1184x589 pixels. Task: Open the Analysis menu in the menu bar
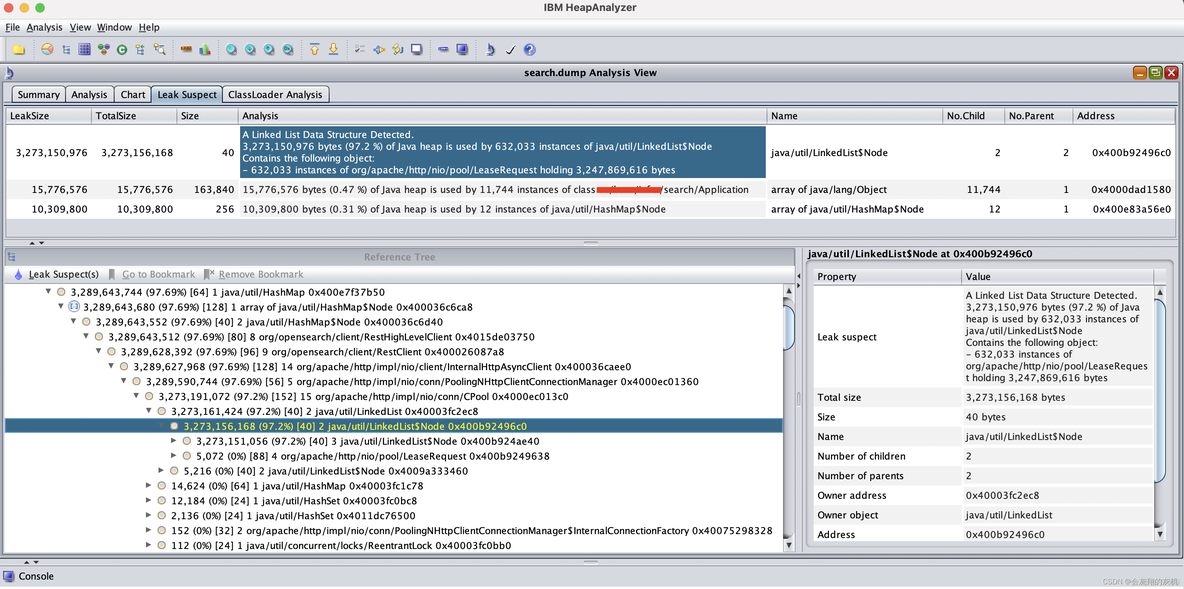(x=45, y=27)
